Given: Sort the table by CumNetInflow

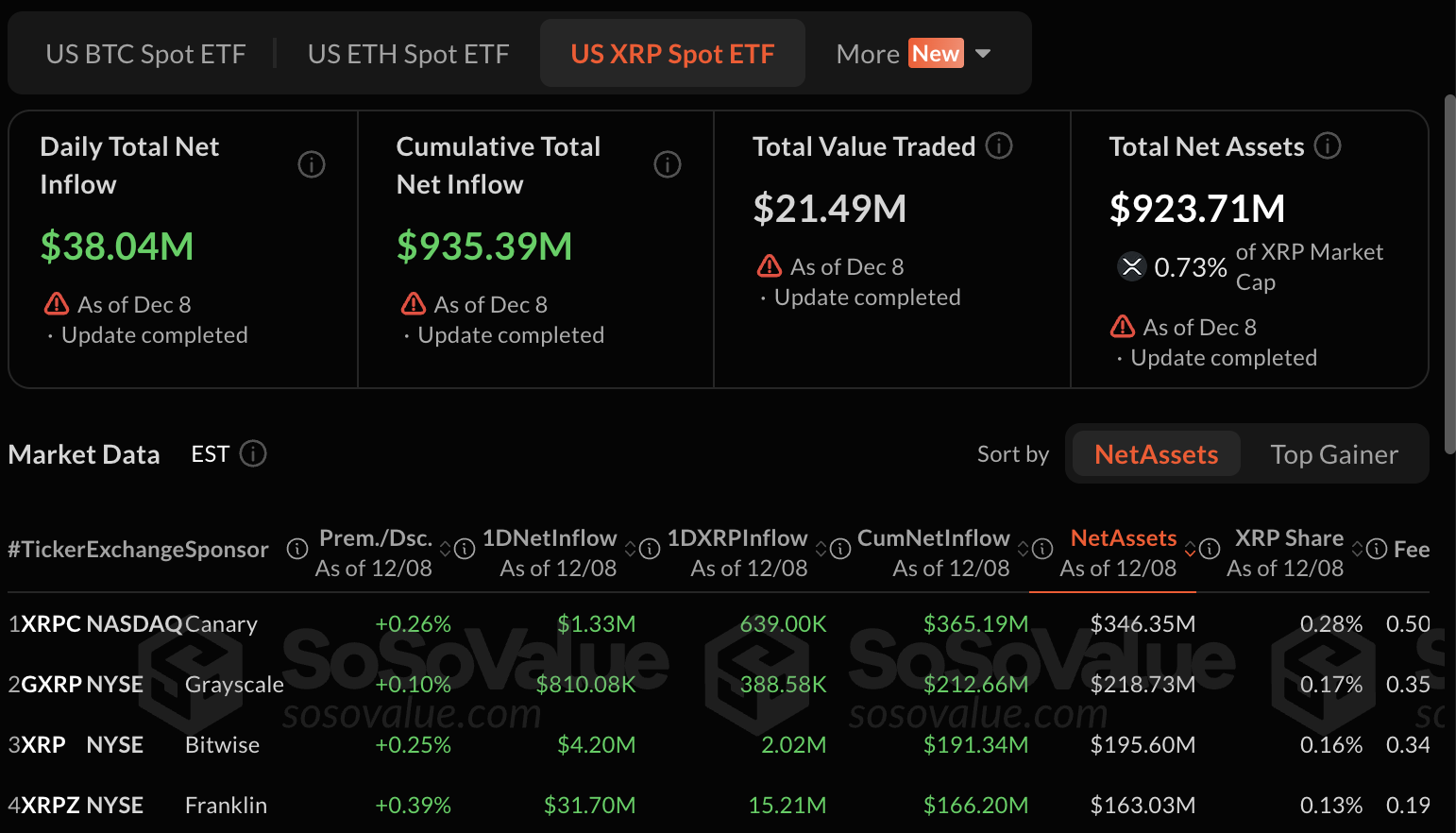Looking at the screenshot, I should tap(933, 537).
